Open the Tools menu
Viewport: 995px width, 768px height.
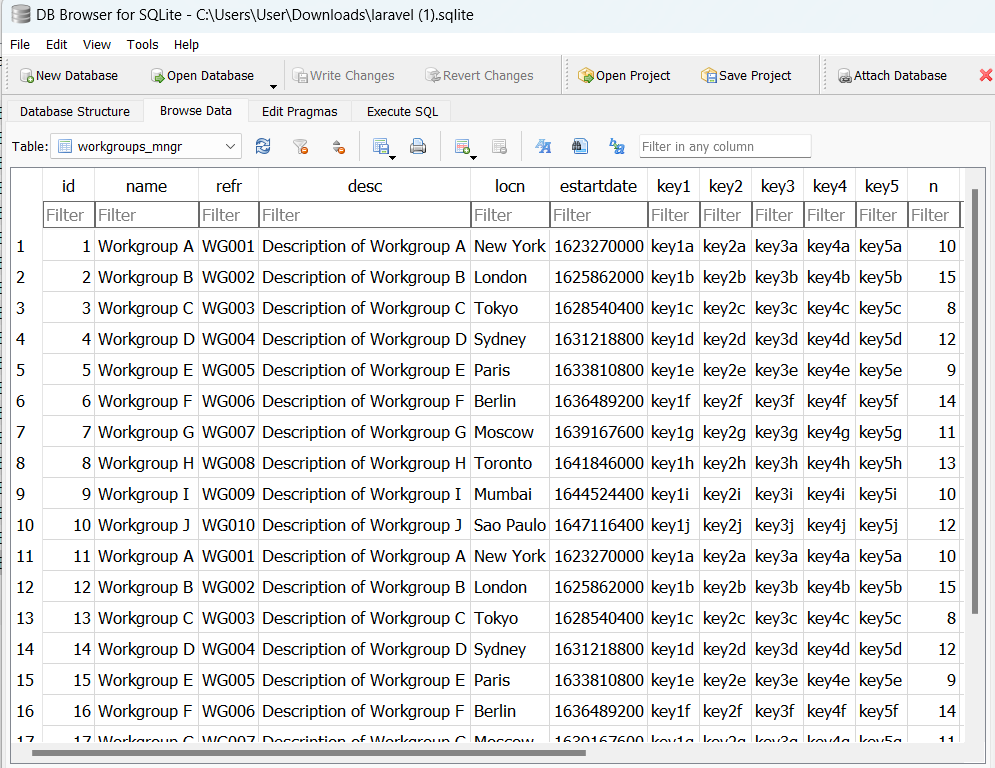142,44
